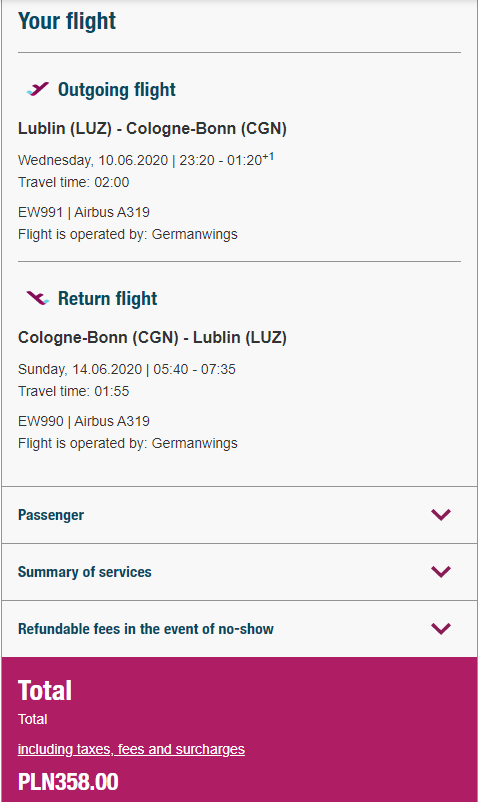
Task: Expand the Passenger section chevron
Action: (x=441, y=515)
